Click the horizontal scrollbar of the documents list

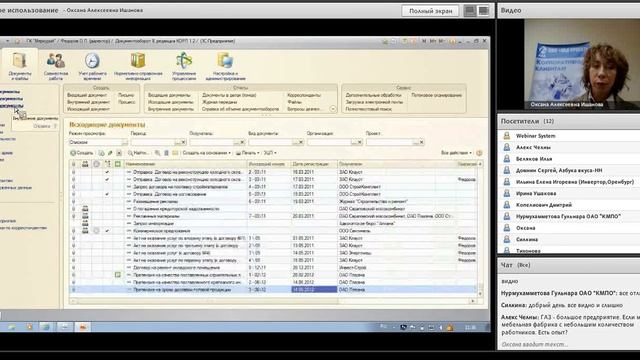point(273,301)
